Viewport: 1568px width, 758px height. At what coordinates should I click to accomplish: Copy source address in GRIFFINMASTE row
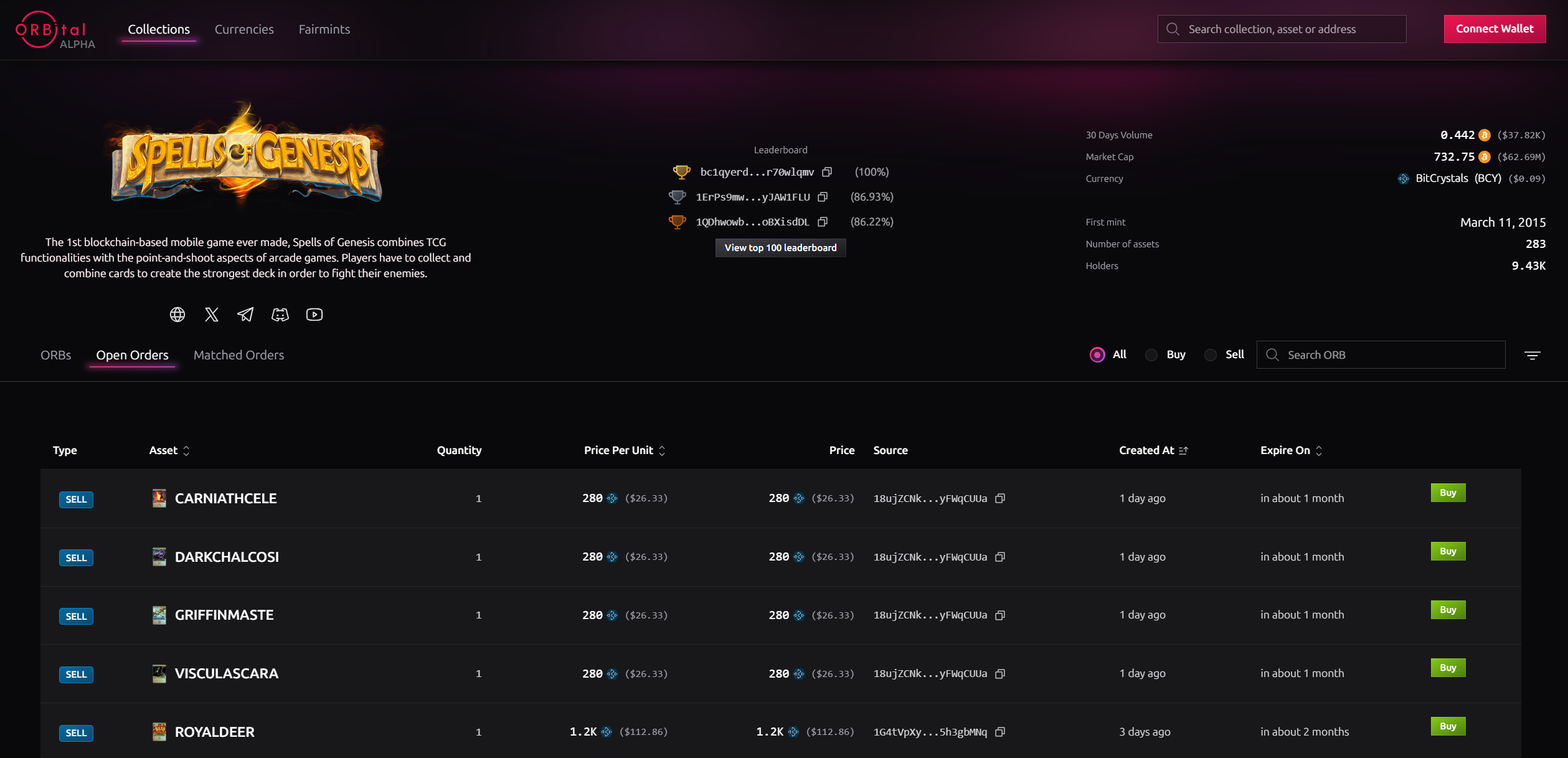(1000, 615)
